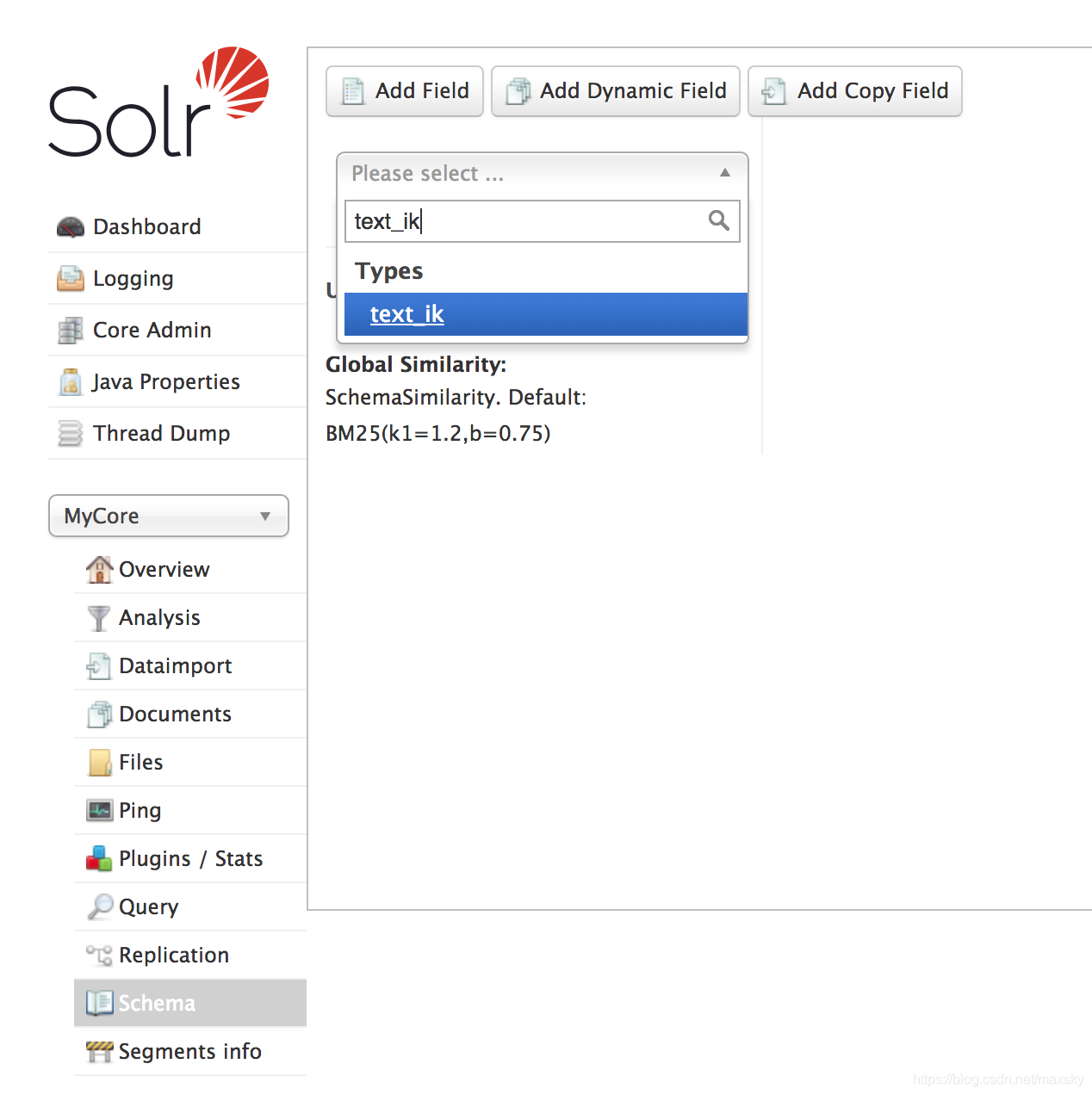
Task: Click the Core Admin server icon
Action: pos(71,331)
